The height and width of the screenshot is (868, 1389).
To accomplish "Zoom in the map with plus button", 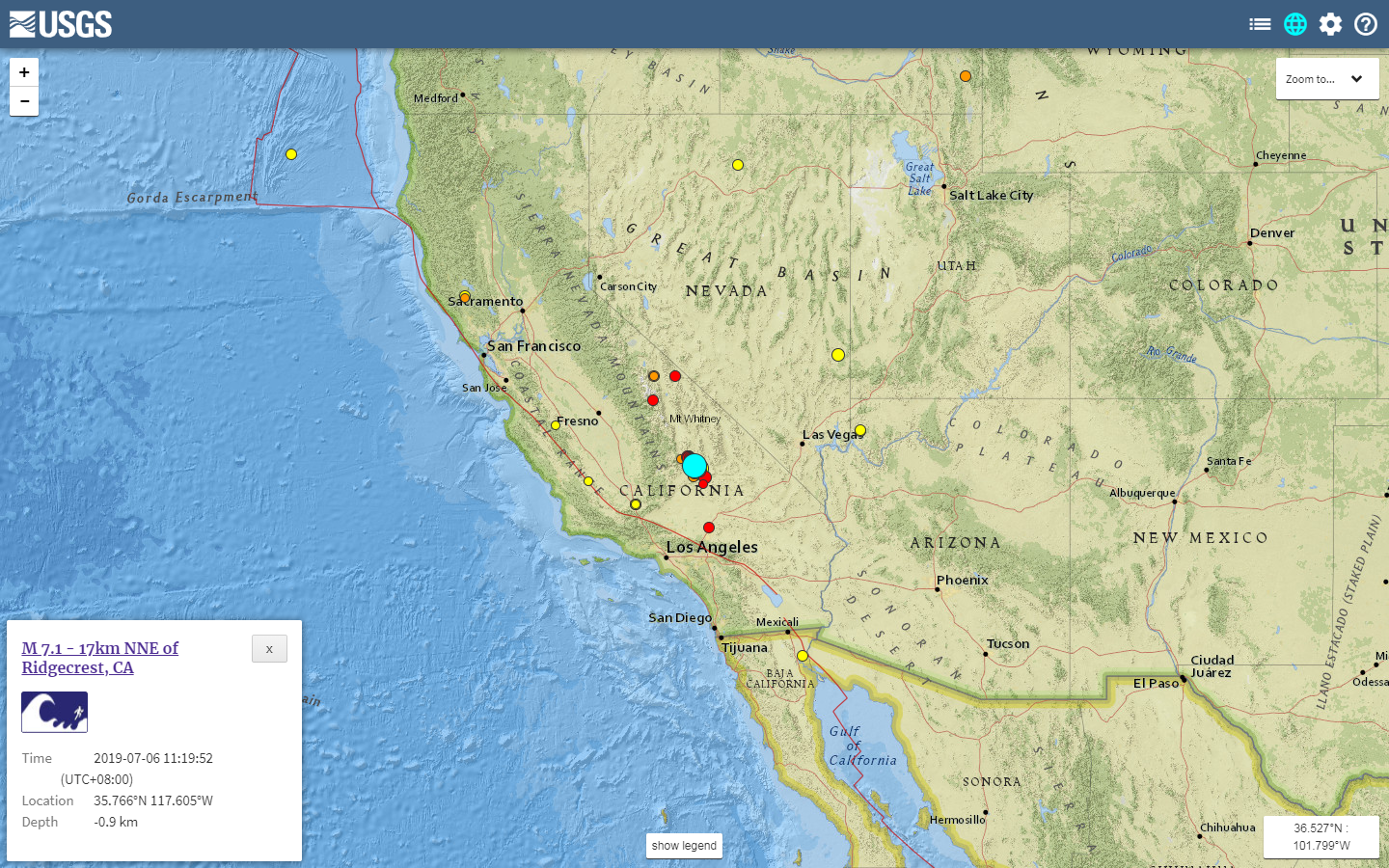I will point(24,72).
